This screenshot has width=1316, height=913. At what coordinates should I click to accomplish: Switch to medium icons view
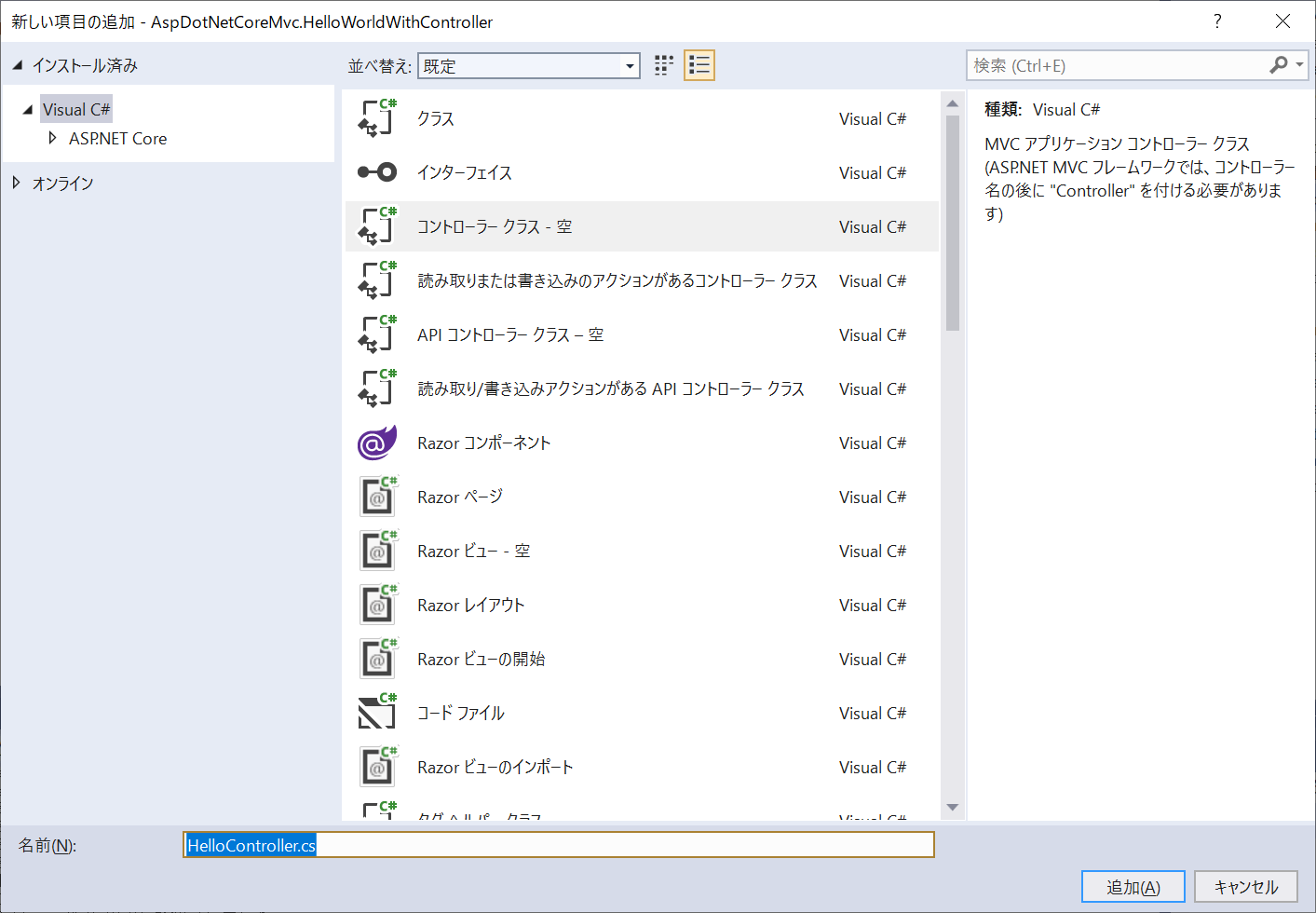point(664,65)
